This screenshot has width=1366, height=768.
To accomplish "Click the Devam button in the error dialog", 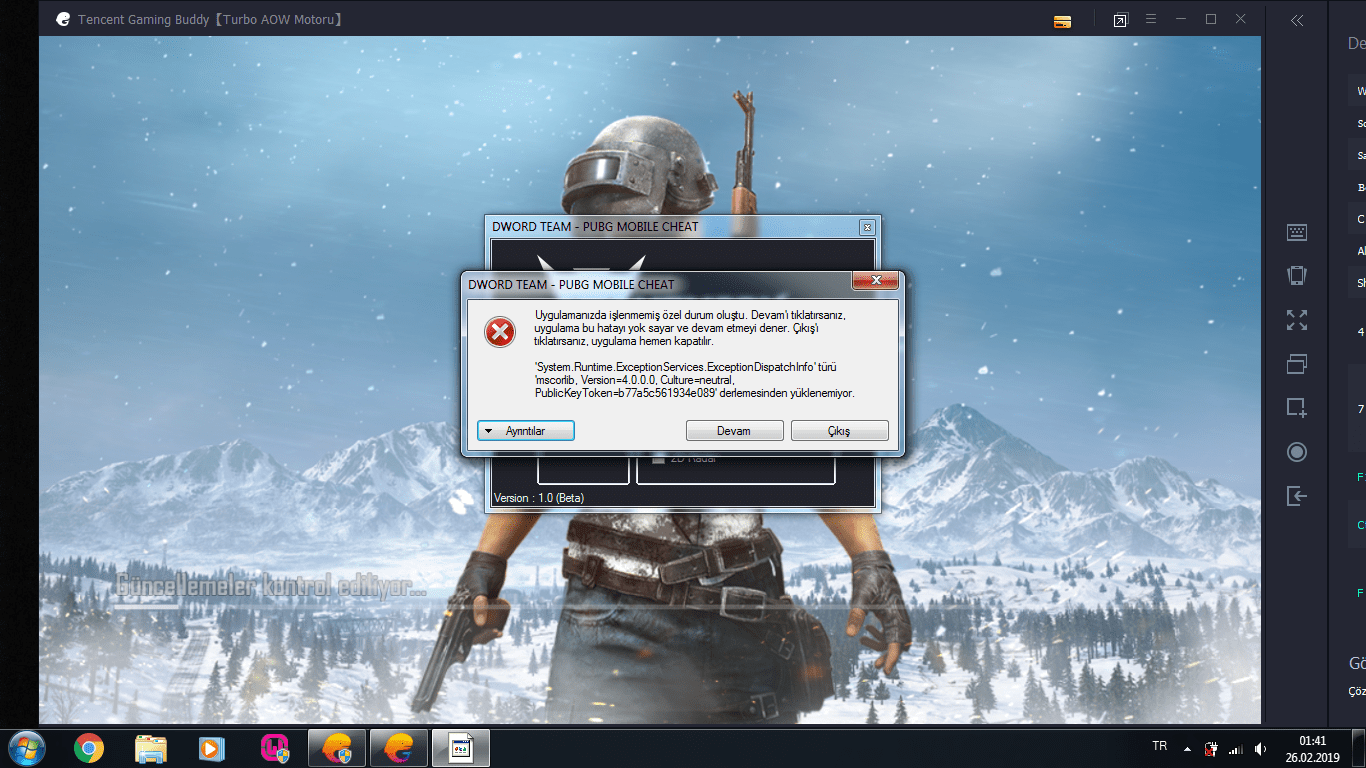I will (734, 431).
